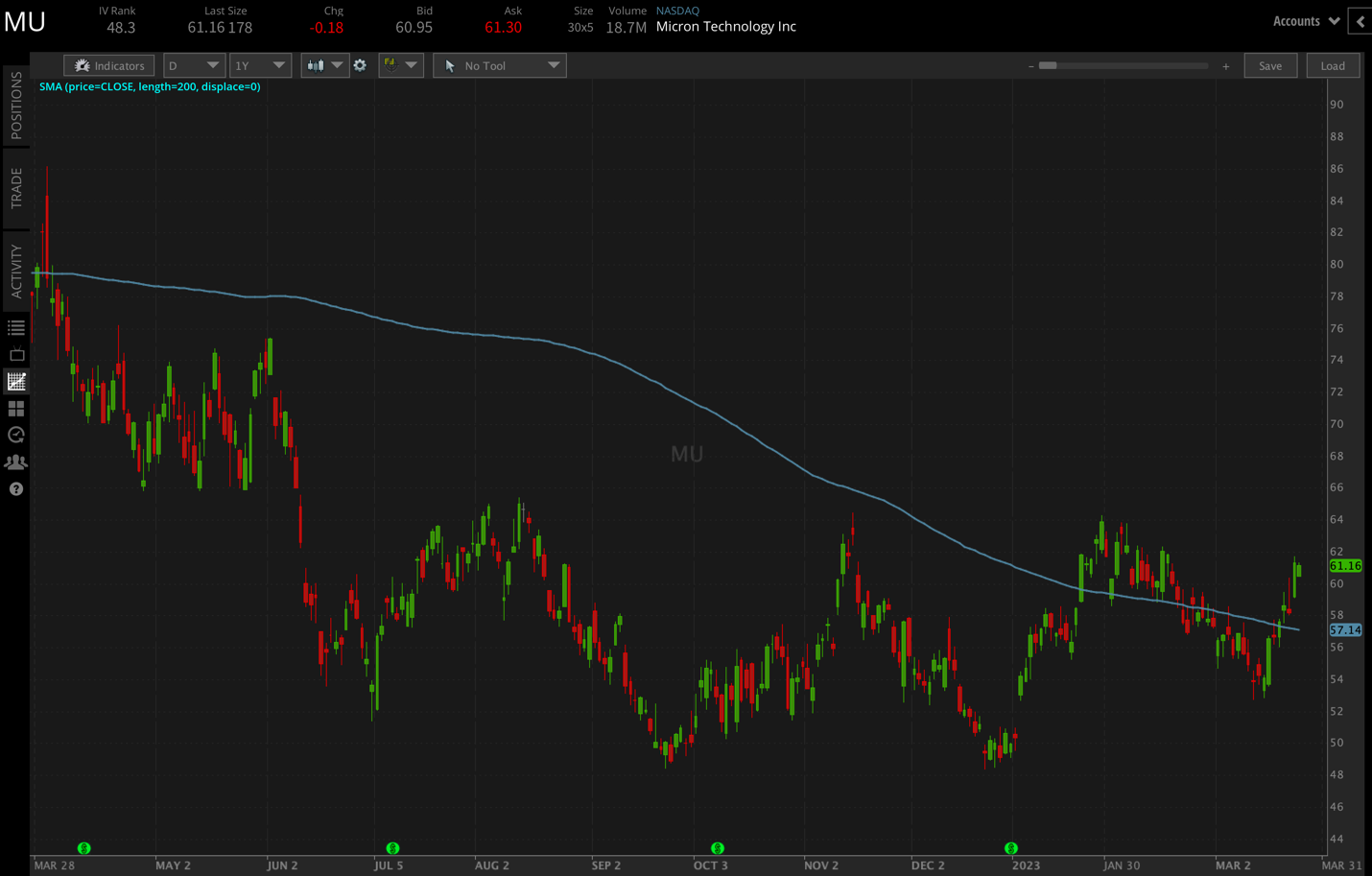Open the help question mark icon
1372x876 pixels.
tap(16, 489)
